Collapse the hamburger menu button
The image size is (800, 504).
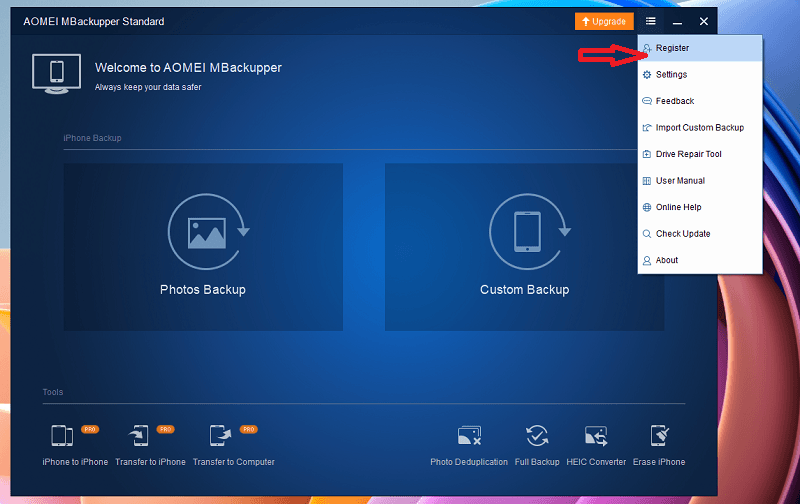651,21
